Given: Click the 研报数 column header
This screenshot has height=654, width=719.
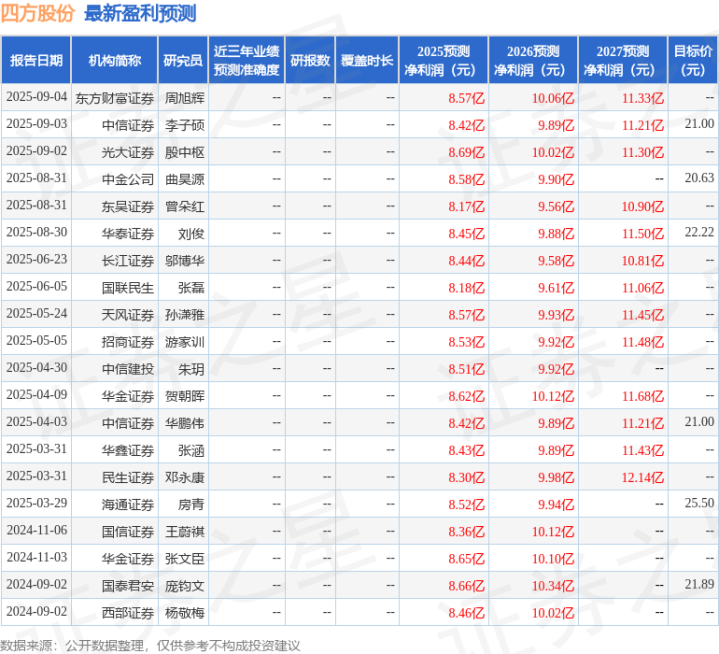Looking at the screenshot, I should [x=309, y=60].
